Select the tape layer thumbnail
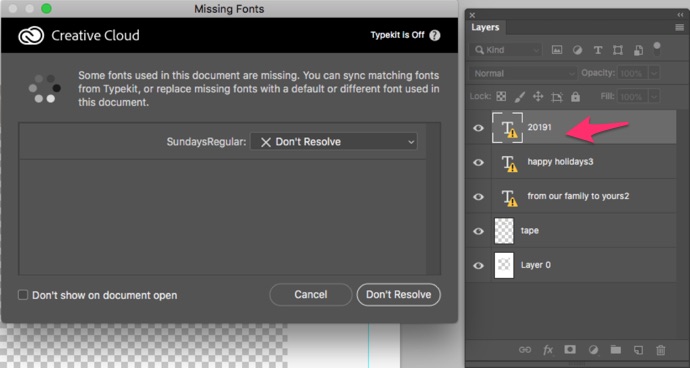690x368 pixels. pyautogui.click(x=504, y=231)
